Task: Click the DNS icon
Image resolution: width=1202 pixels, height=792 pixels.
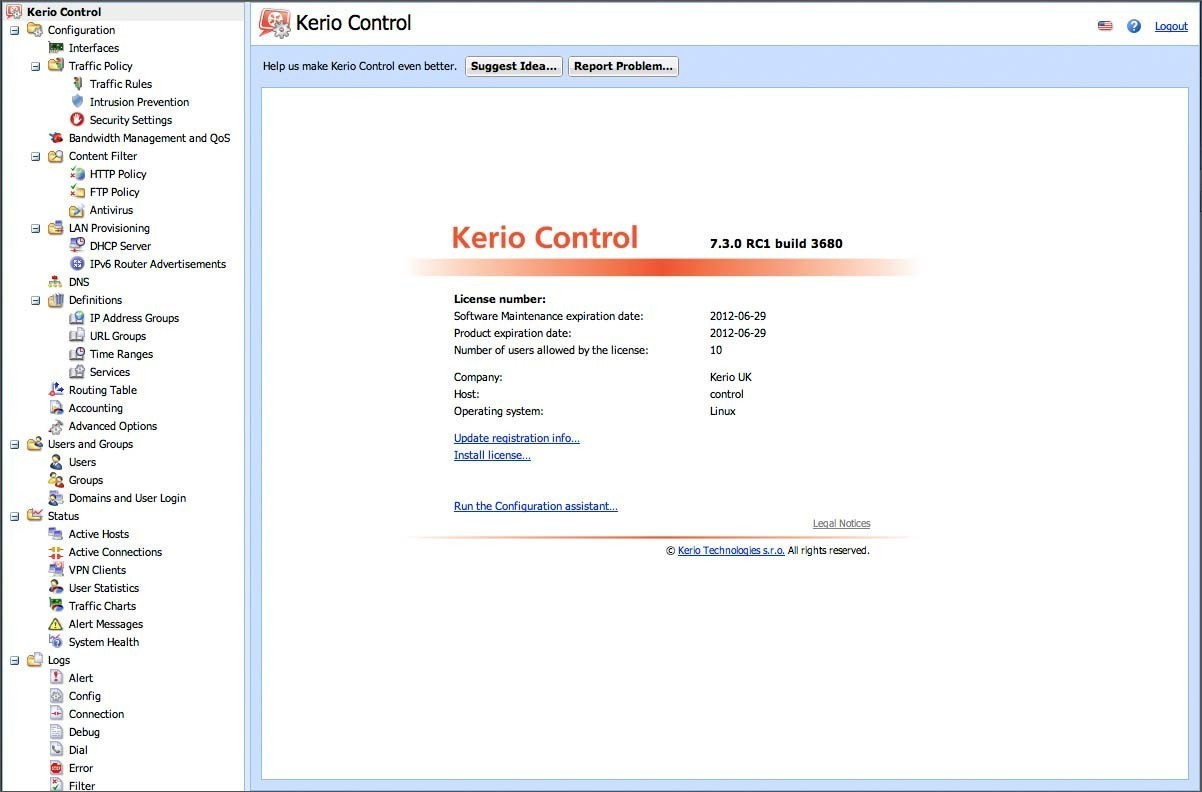Action: tap(56, 282)
